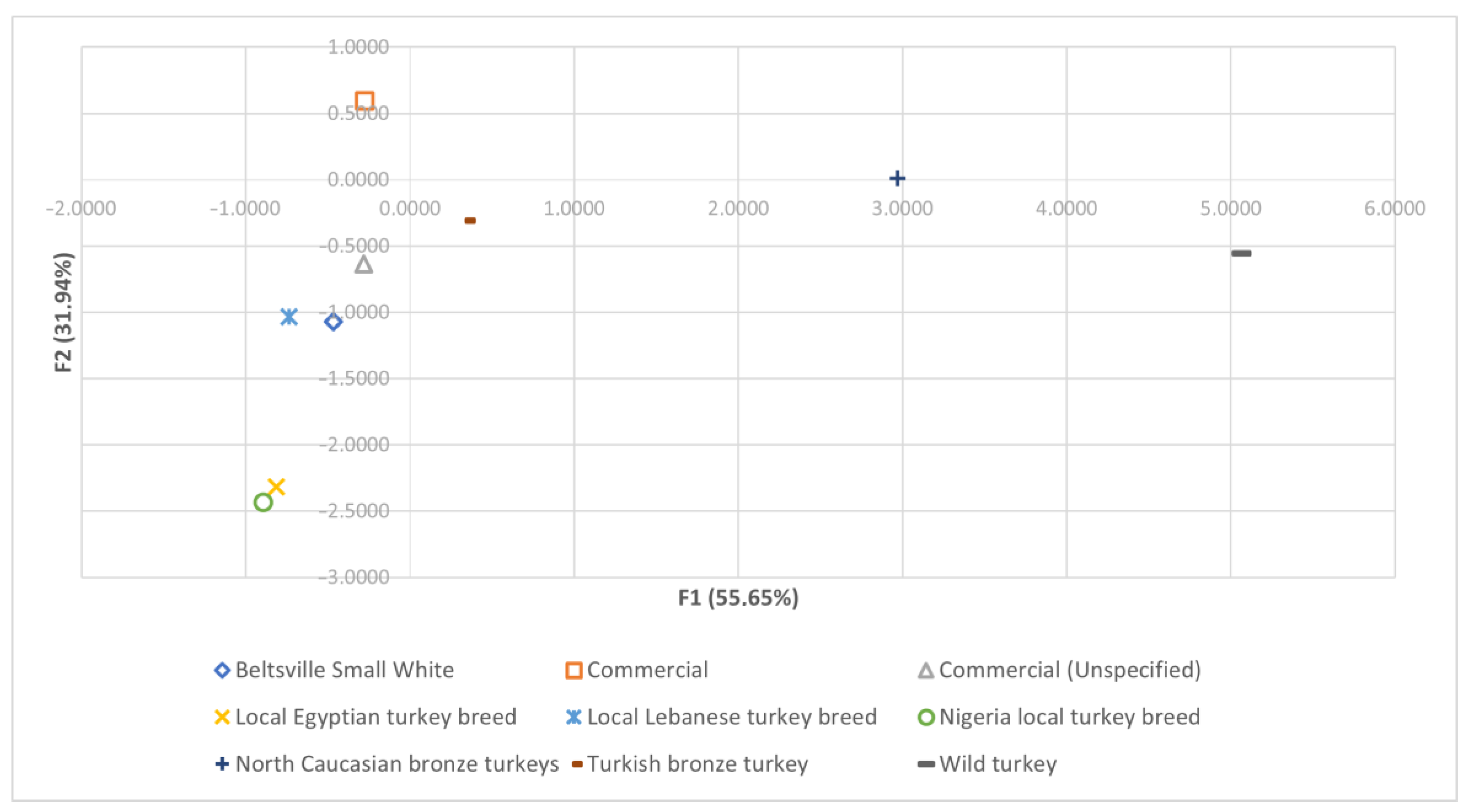The image size is (1472, 812).
Task: Click North Caucasian bronze turkeys legend
Action: click(x=396, y=763)
